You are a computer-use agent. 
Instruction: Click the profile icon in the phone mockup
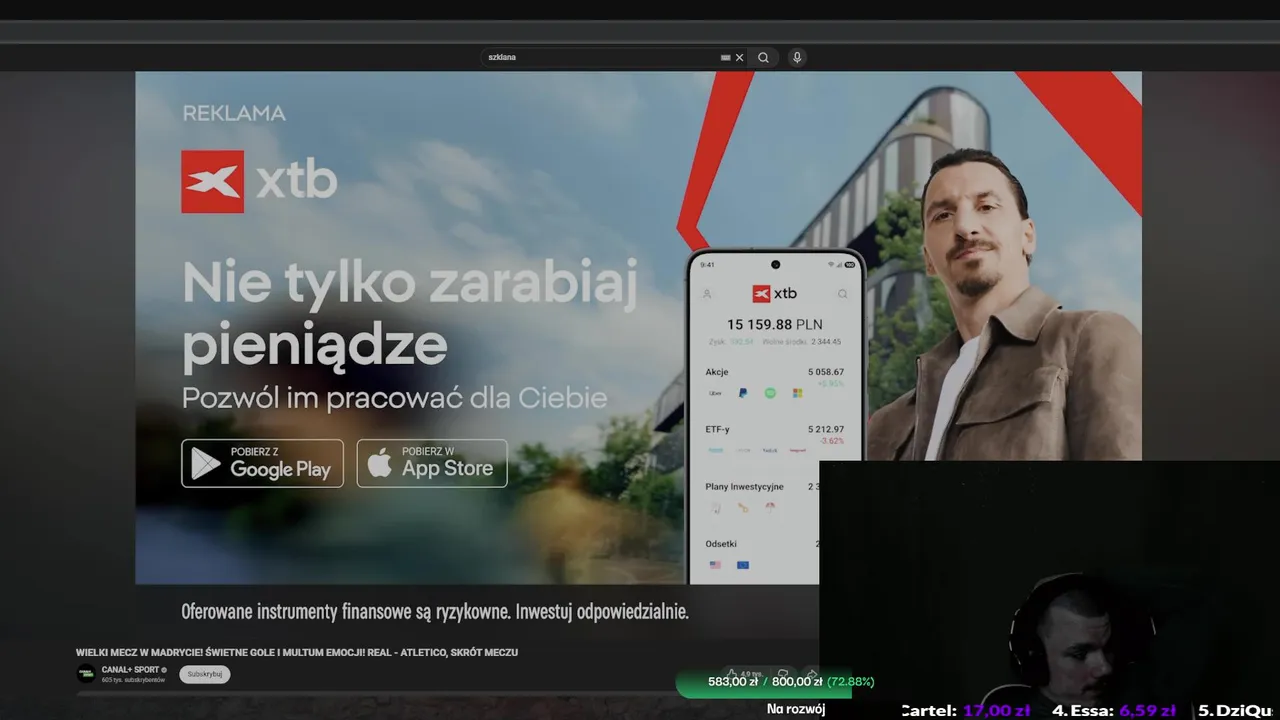click(x=707, y=294)
